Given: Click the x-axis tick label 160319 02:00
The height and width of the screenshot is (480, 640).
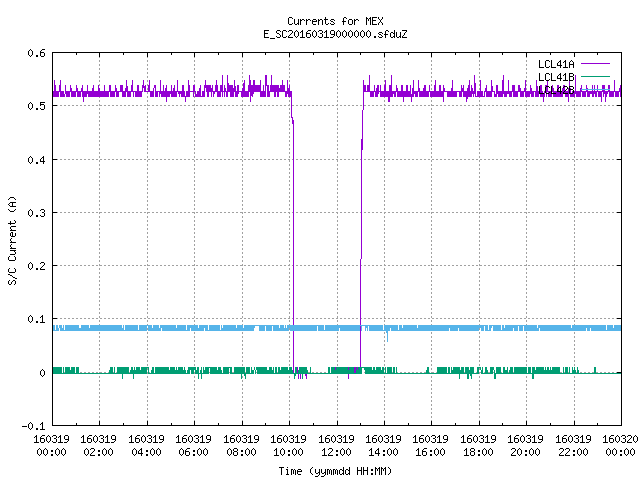Looking at the screenshot, I should tap(98, 446).
